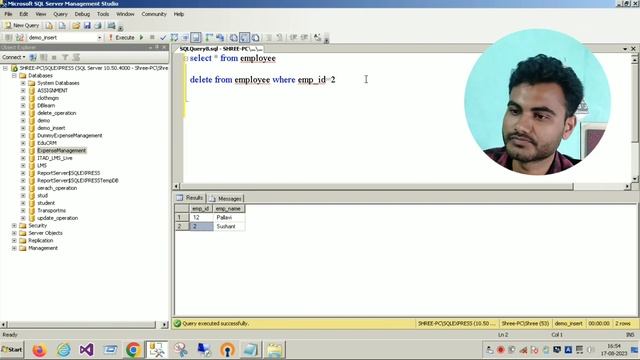Click the query editor vertical scrollbar
The width and height of the screenshot is (640, 360).
[x=634, y=118]
